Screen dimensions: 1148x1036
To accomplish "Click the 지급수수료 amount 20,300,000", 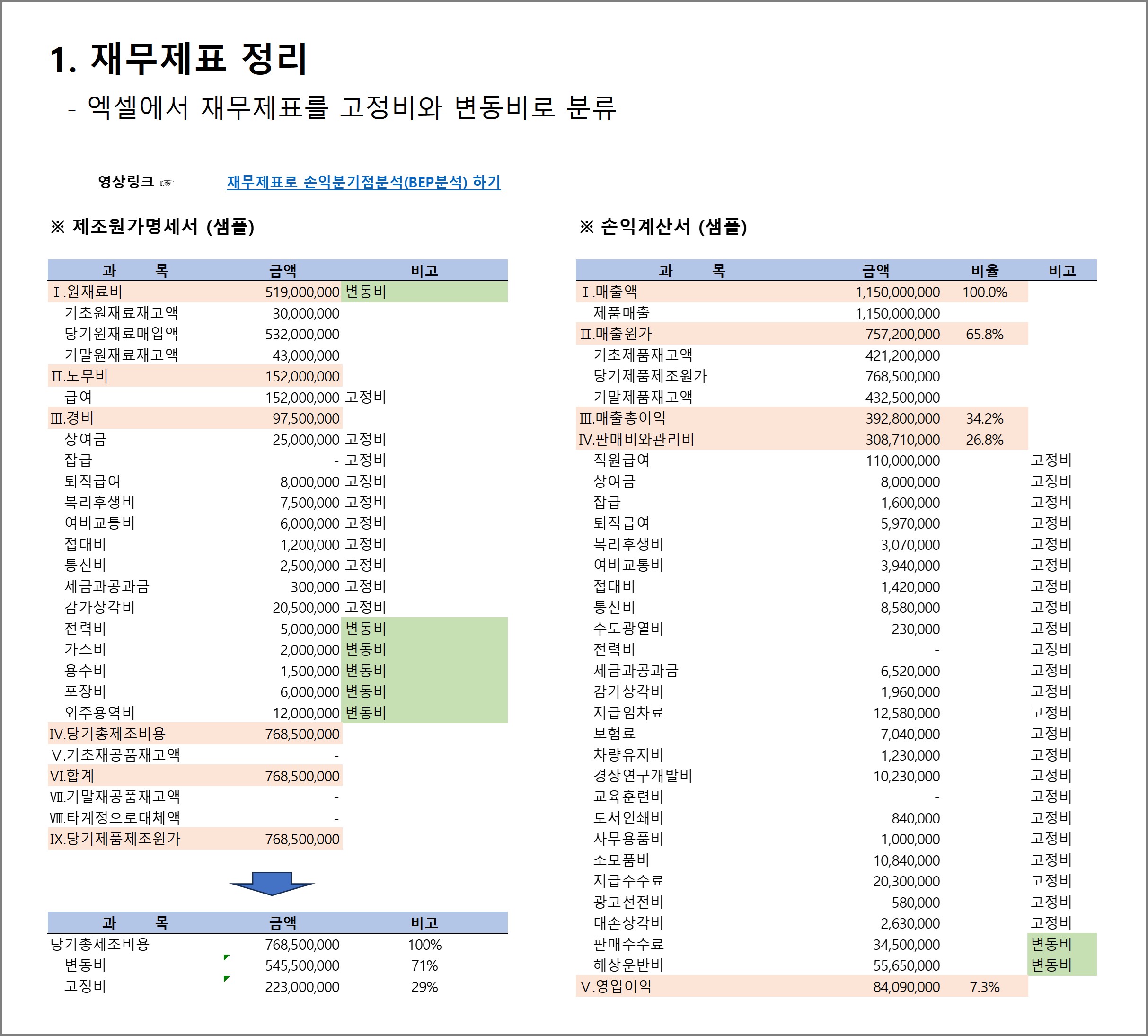I will tap(906, 882).
